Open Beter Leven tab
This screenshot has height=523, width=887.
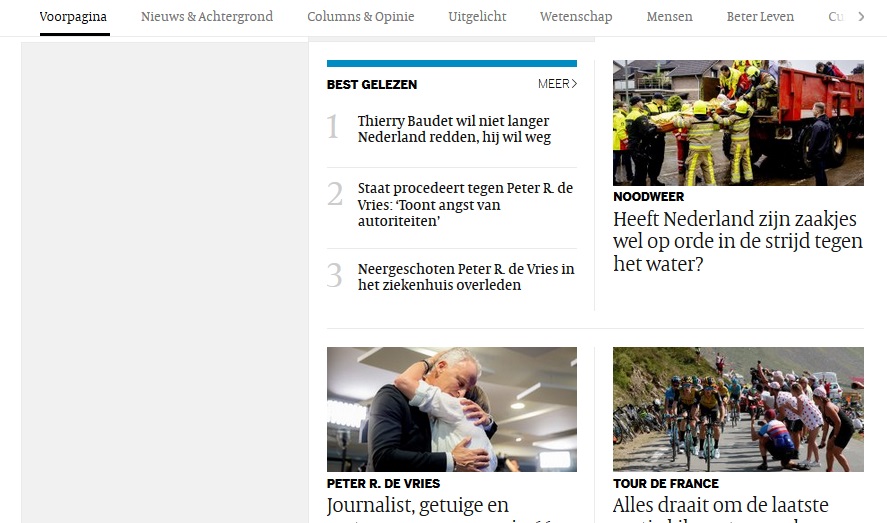760,17
